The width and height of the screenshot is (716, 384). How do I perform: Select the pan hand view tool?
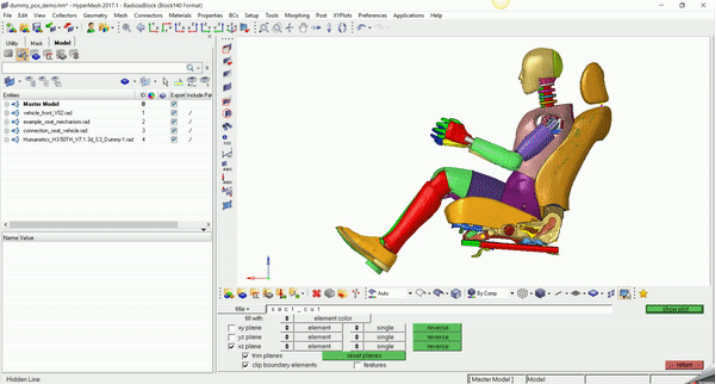(303, 28)
